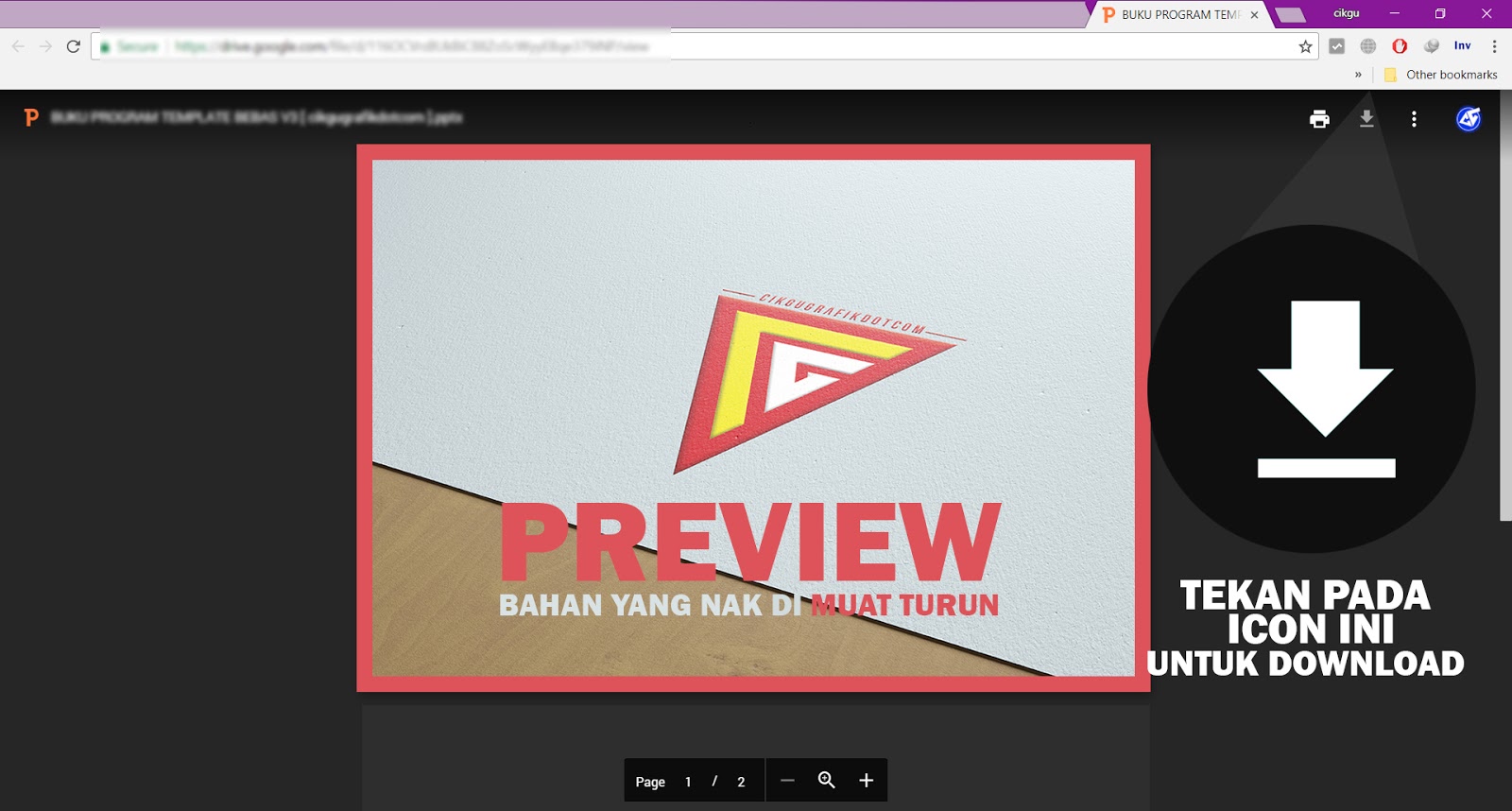Expand hidden bookmarks with double chevron
The image size is (1512, 811).
pyautogui.click(x=1358, y=75)
